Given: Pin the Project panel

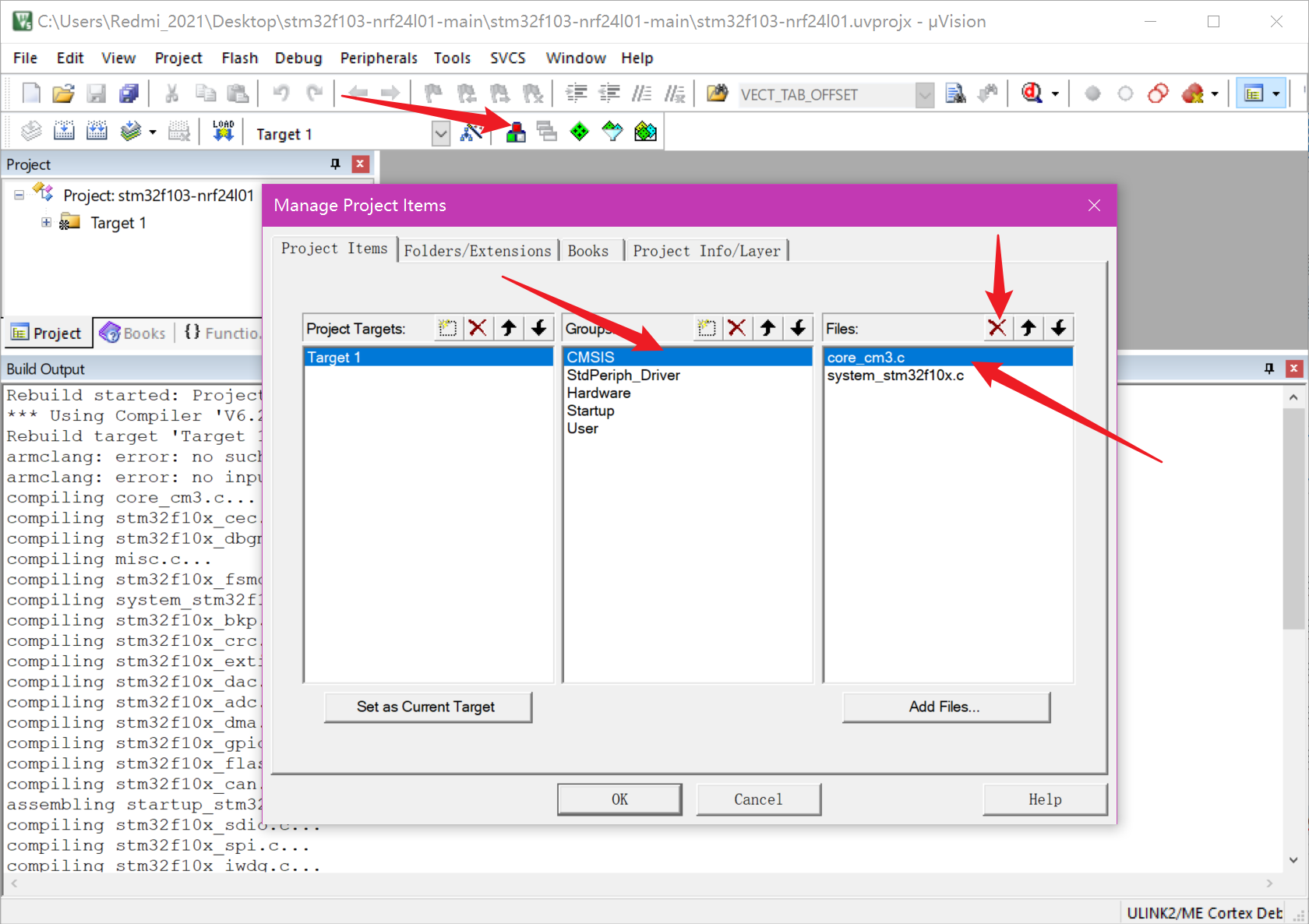Looking at the screenshot, I should [335, 164].
